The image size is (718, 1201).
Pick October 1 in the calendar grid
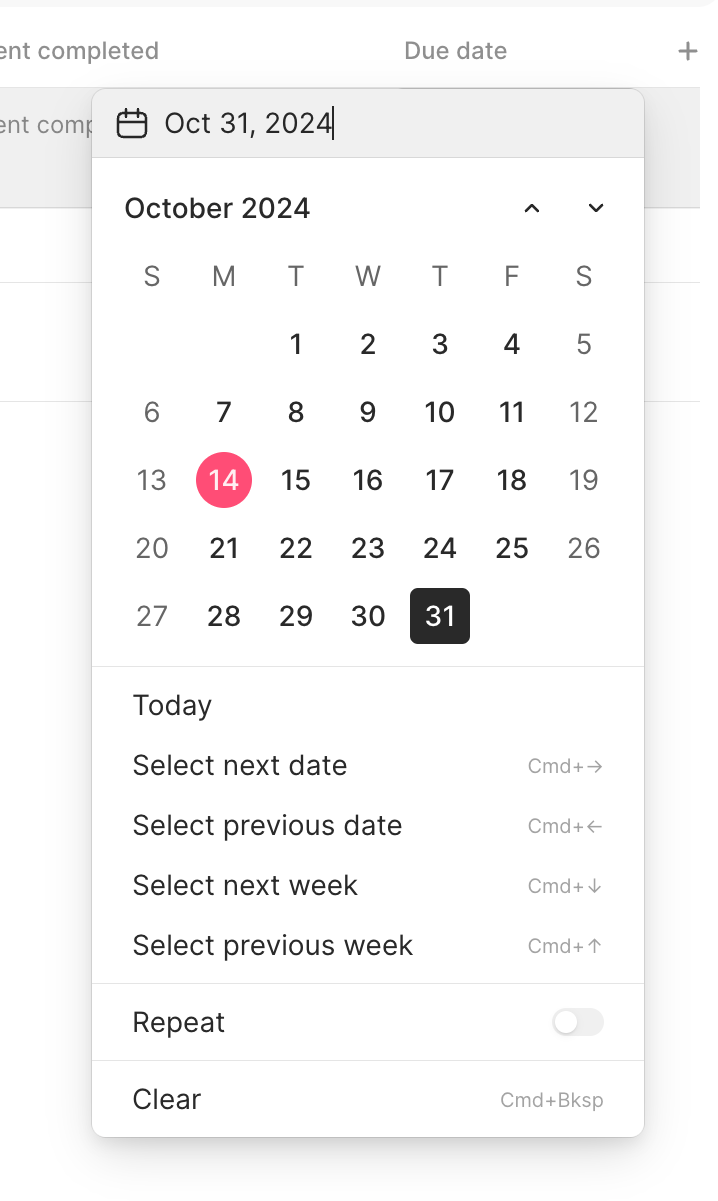tap(295, 344)
